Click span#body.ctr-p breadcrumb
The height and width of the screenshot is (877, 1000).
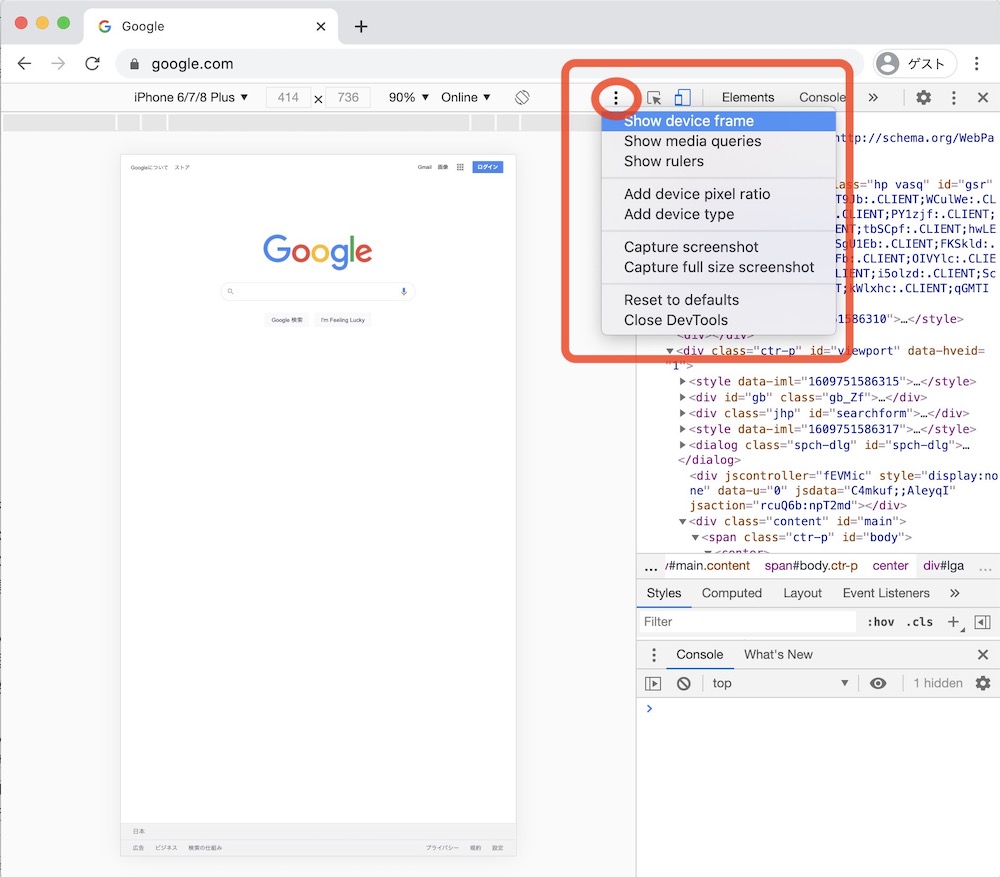[811, 566]
